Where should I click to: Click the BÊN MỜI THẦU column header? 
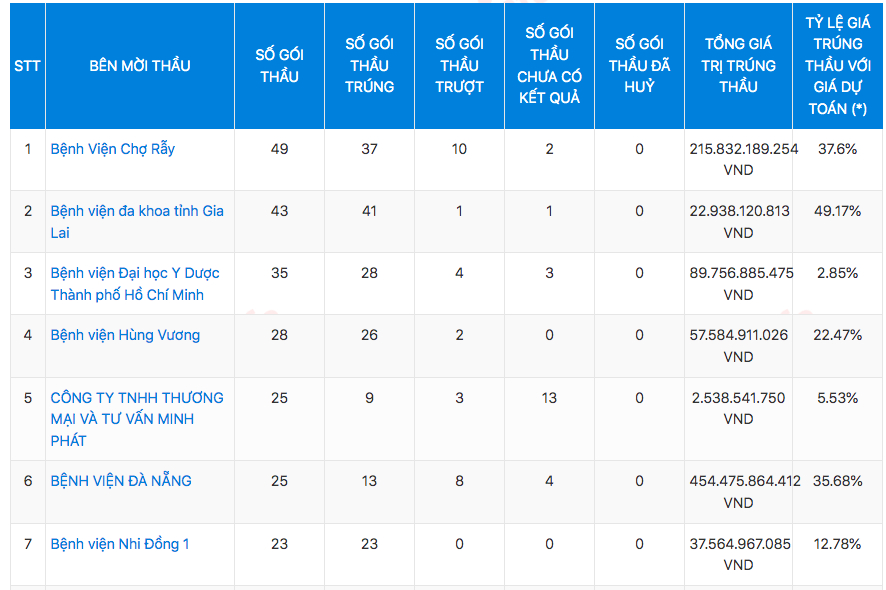point(140,66)
